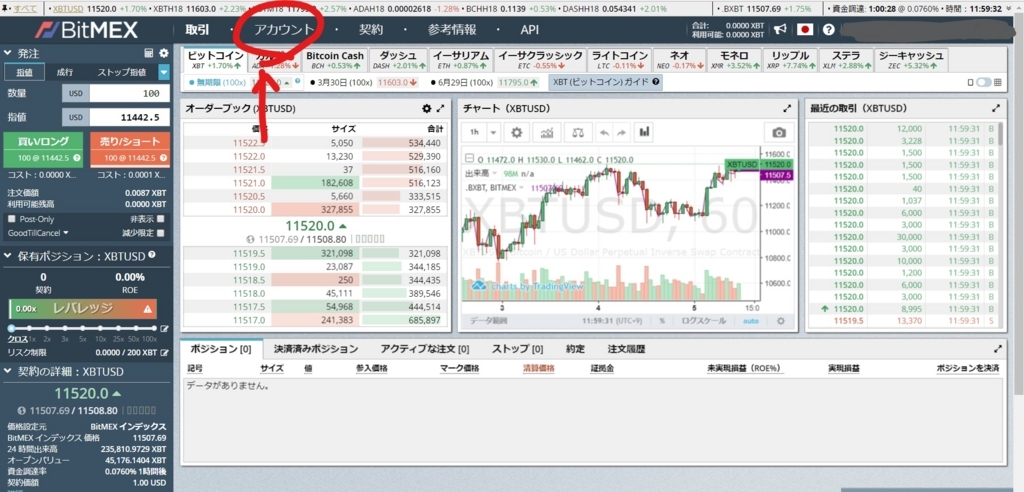Click the 売り/ショート button
The height and width of the screenshot is (492, 1024).
[x=130, y=150]
